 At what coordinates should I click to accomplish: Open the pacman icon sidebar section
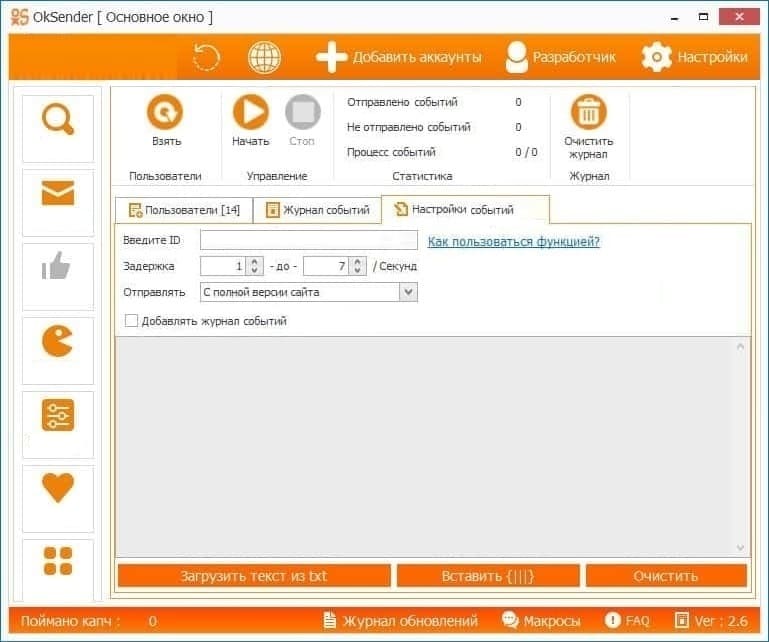pyautogui.click(x=58, y=351)
